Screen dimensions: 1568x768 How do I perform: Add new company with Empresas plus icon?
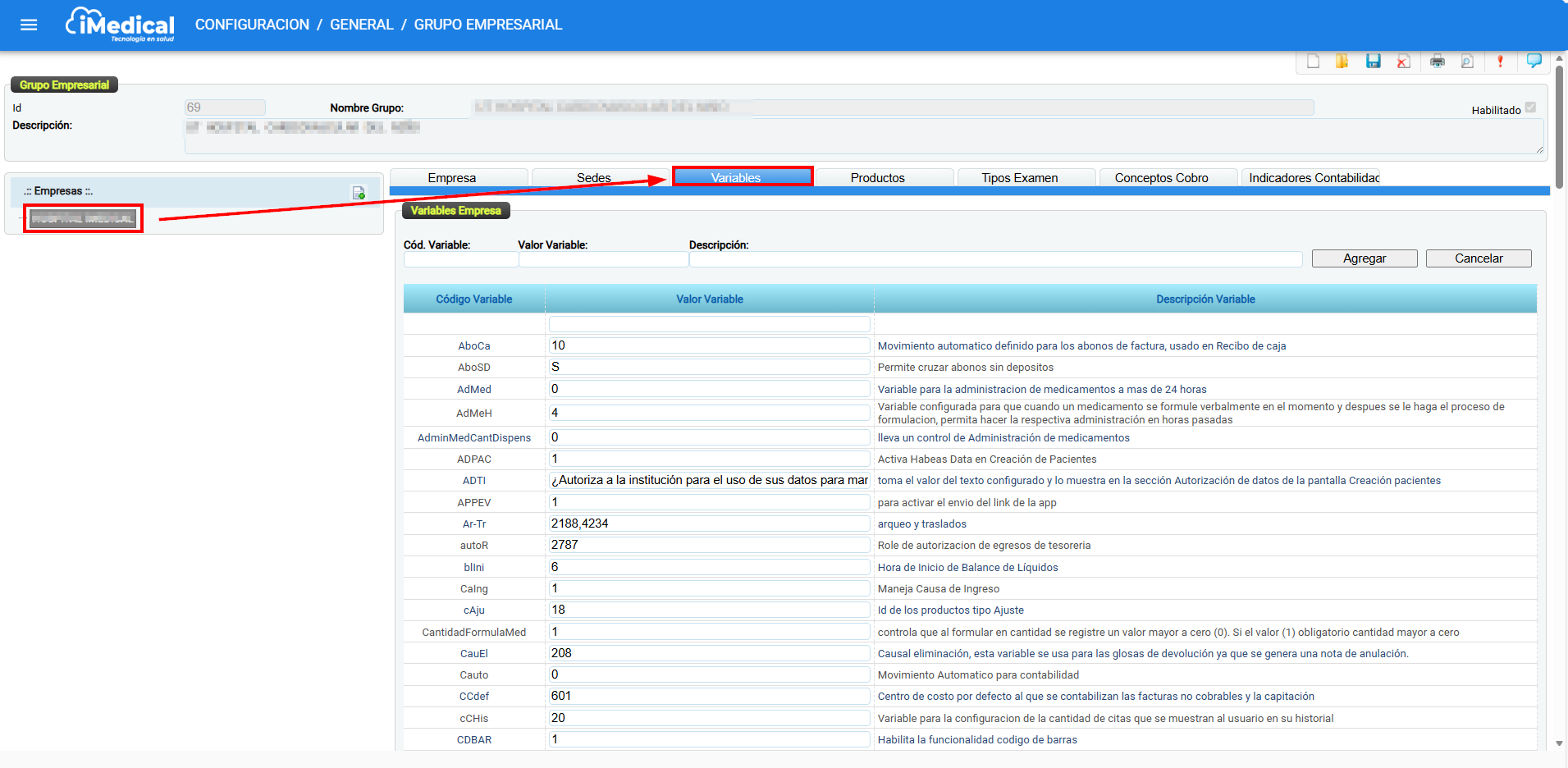coord(359,193)
